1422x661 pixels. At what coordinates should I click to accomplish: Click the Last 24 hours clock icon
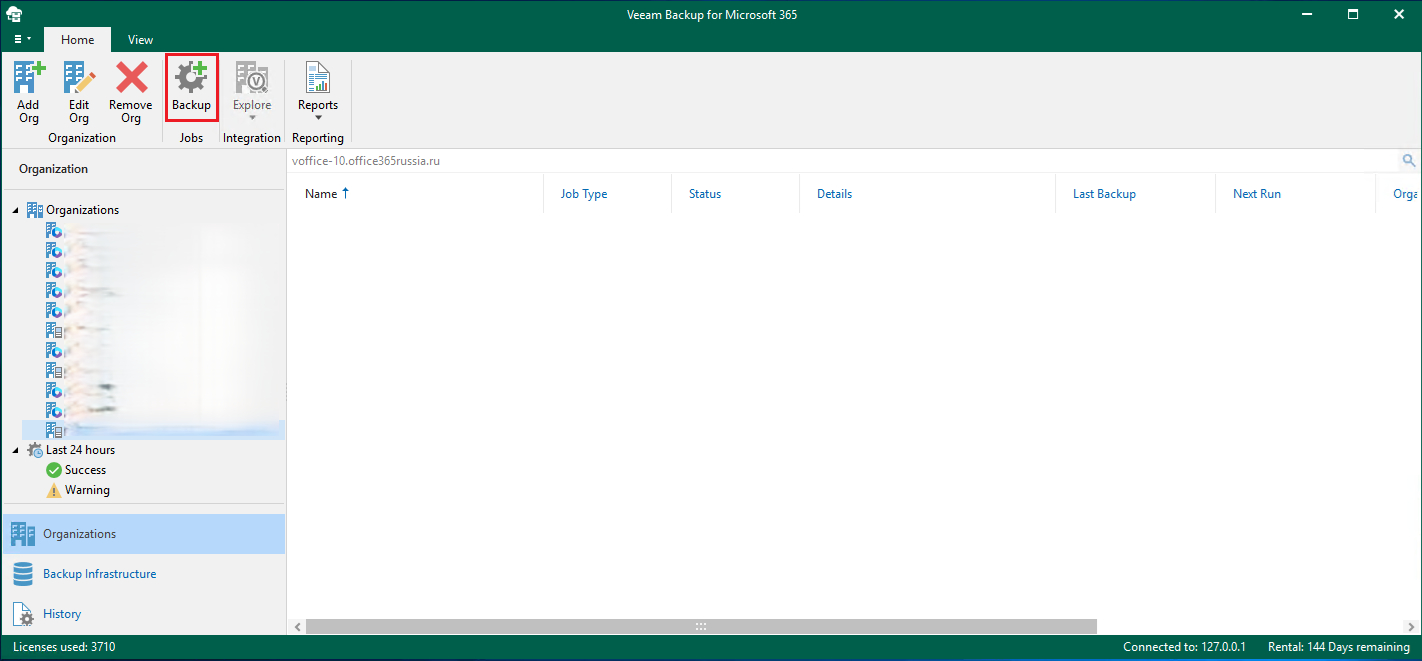click(x=34, y=450)
